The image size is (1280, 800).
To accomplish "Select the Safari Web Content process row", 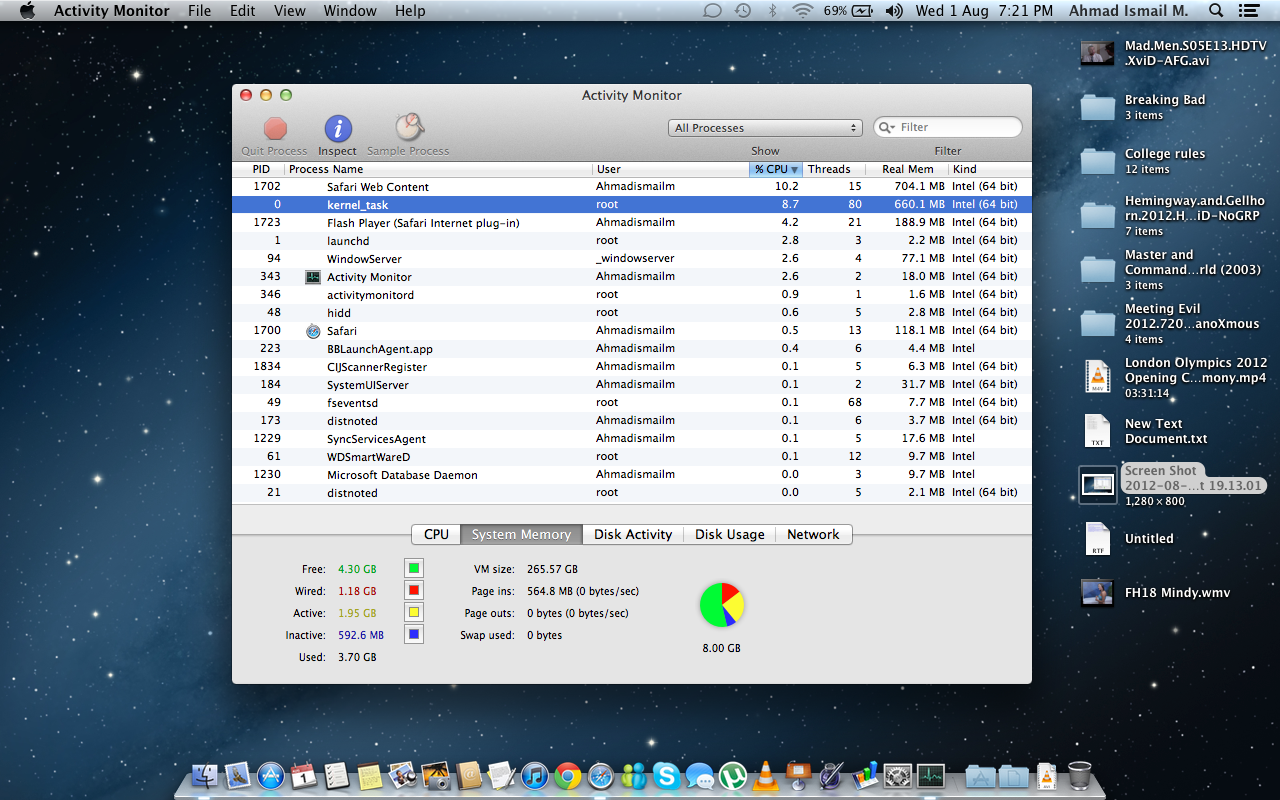I will (x=632, y=187).
